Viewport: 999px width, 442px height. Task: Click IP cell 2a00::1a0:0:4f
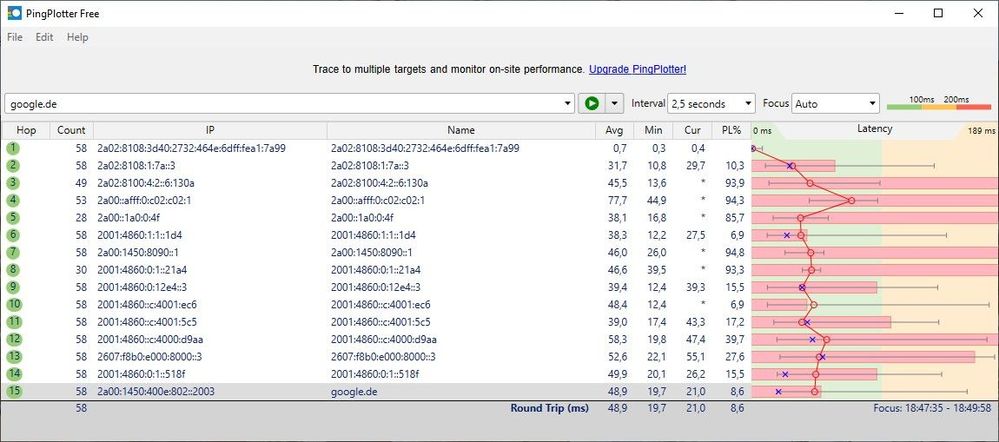128,218
